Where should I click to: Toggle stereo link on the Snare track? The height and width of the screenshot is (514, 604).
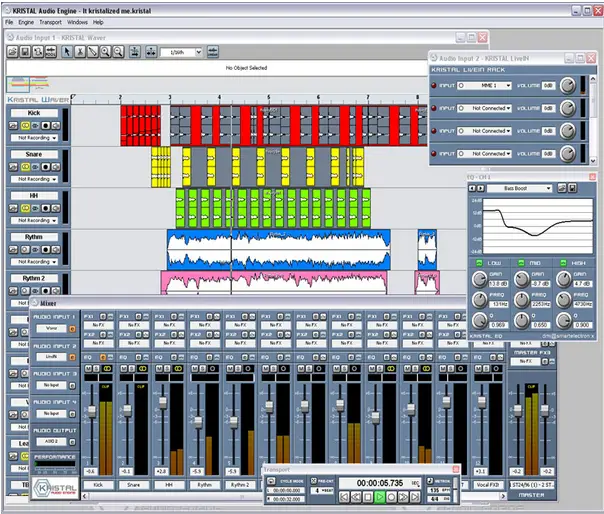pyautogui.click(x=25, y=167)
